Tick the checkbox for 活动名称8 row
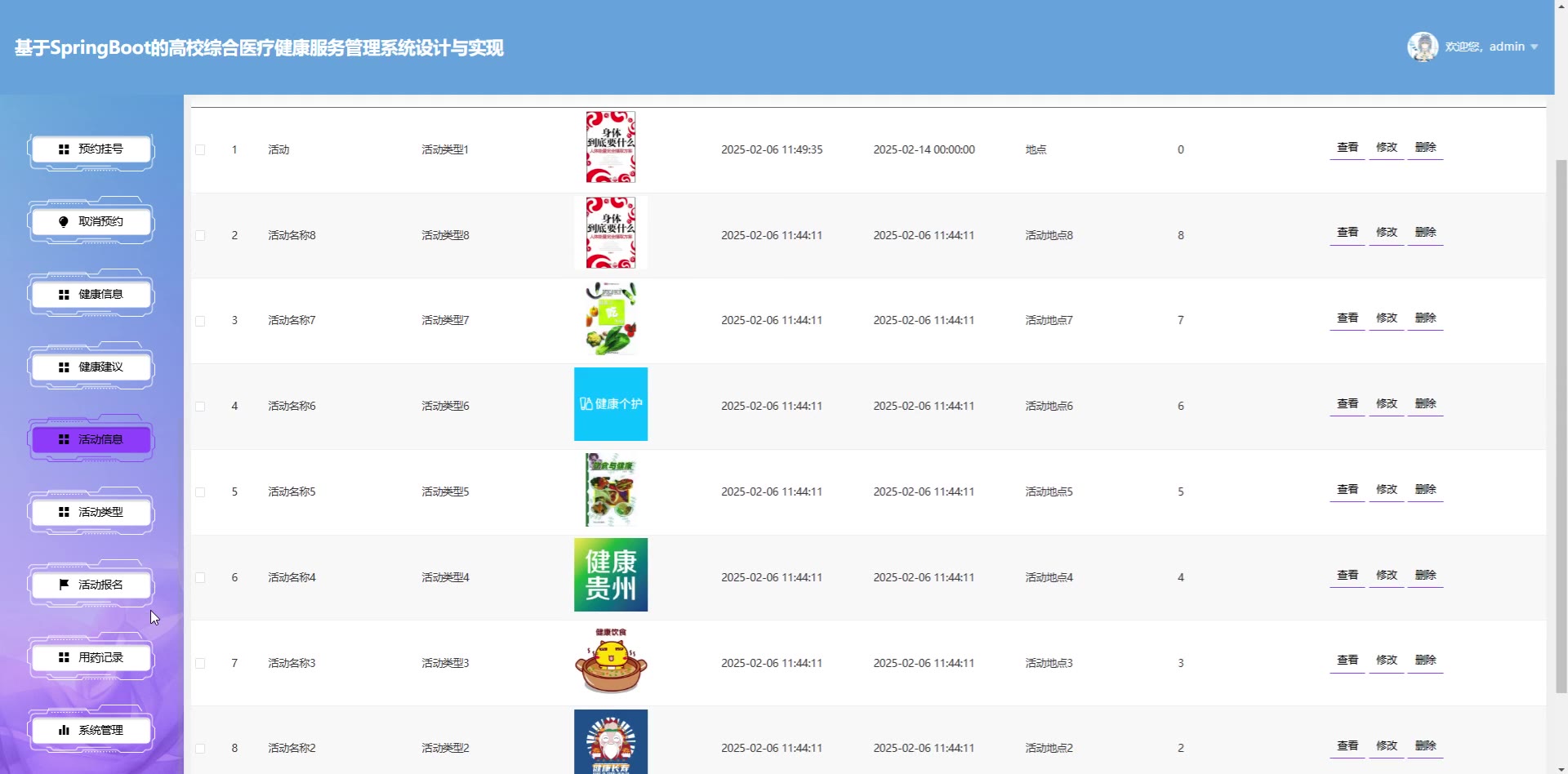The image size is (1568, 774). point(200,236)
